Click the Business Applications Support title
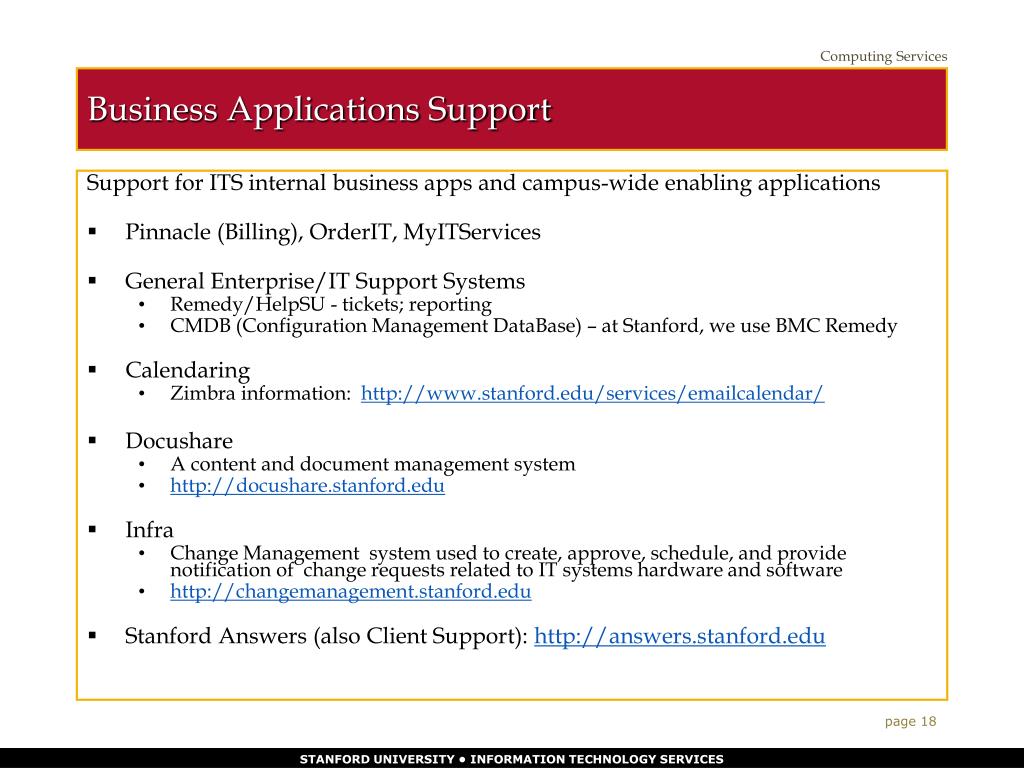This screenshot has height=768, width=1024. 319,109
